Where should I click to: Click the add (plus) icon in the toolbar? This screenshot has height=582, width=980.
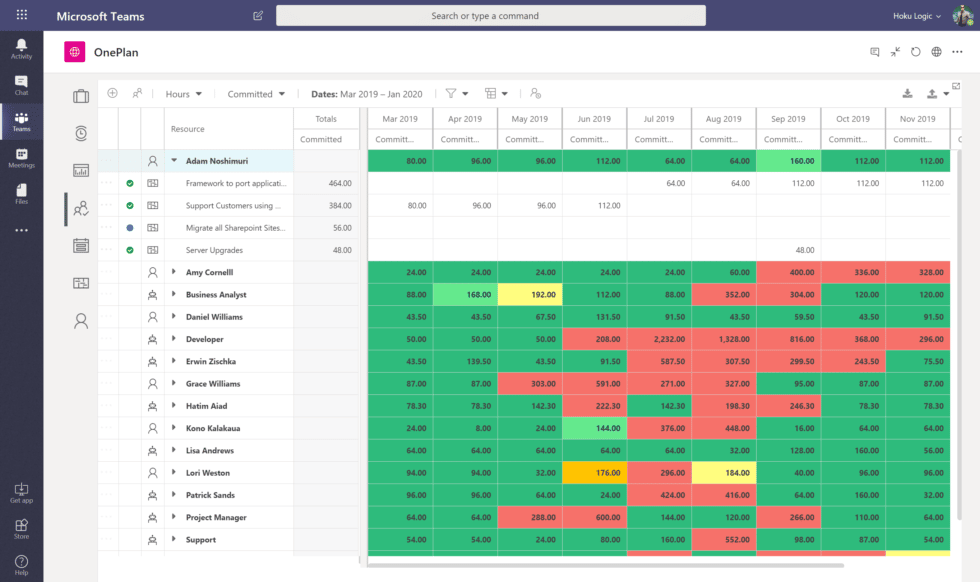(x=112, y=93)
